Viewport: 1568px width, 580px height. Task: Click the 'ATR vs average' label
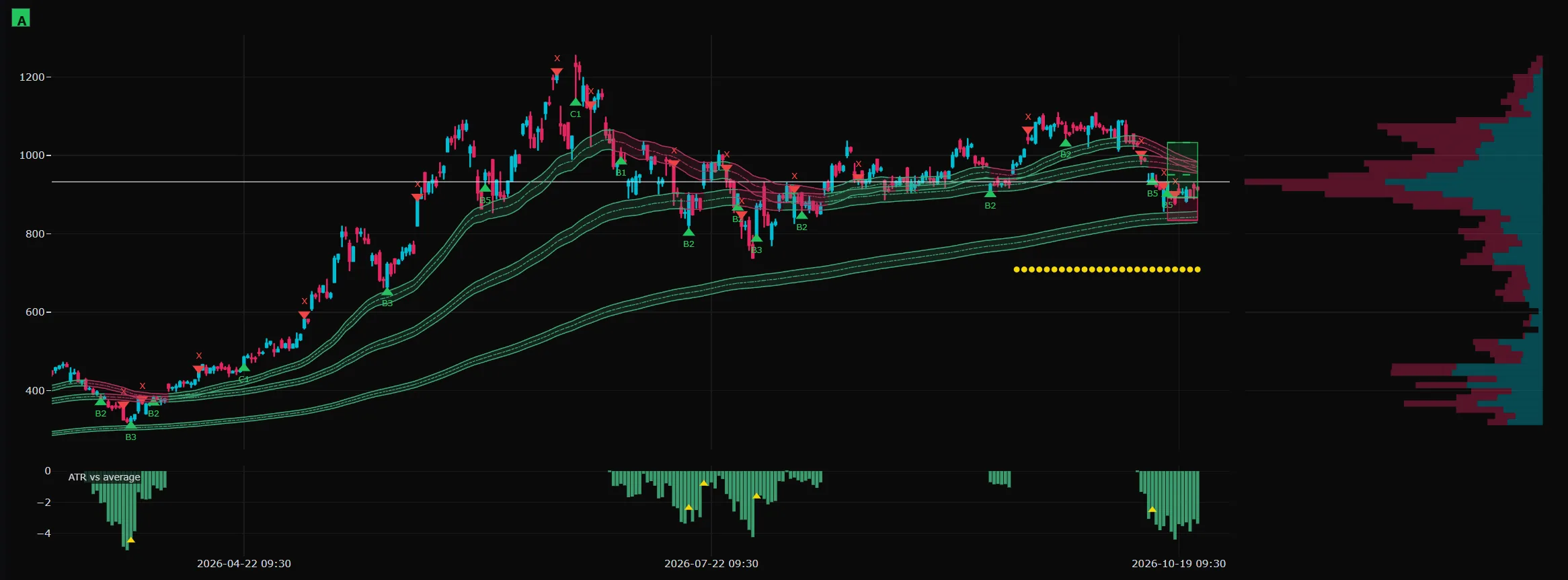tap(104, 477)
